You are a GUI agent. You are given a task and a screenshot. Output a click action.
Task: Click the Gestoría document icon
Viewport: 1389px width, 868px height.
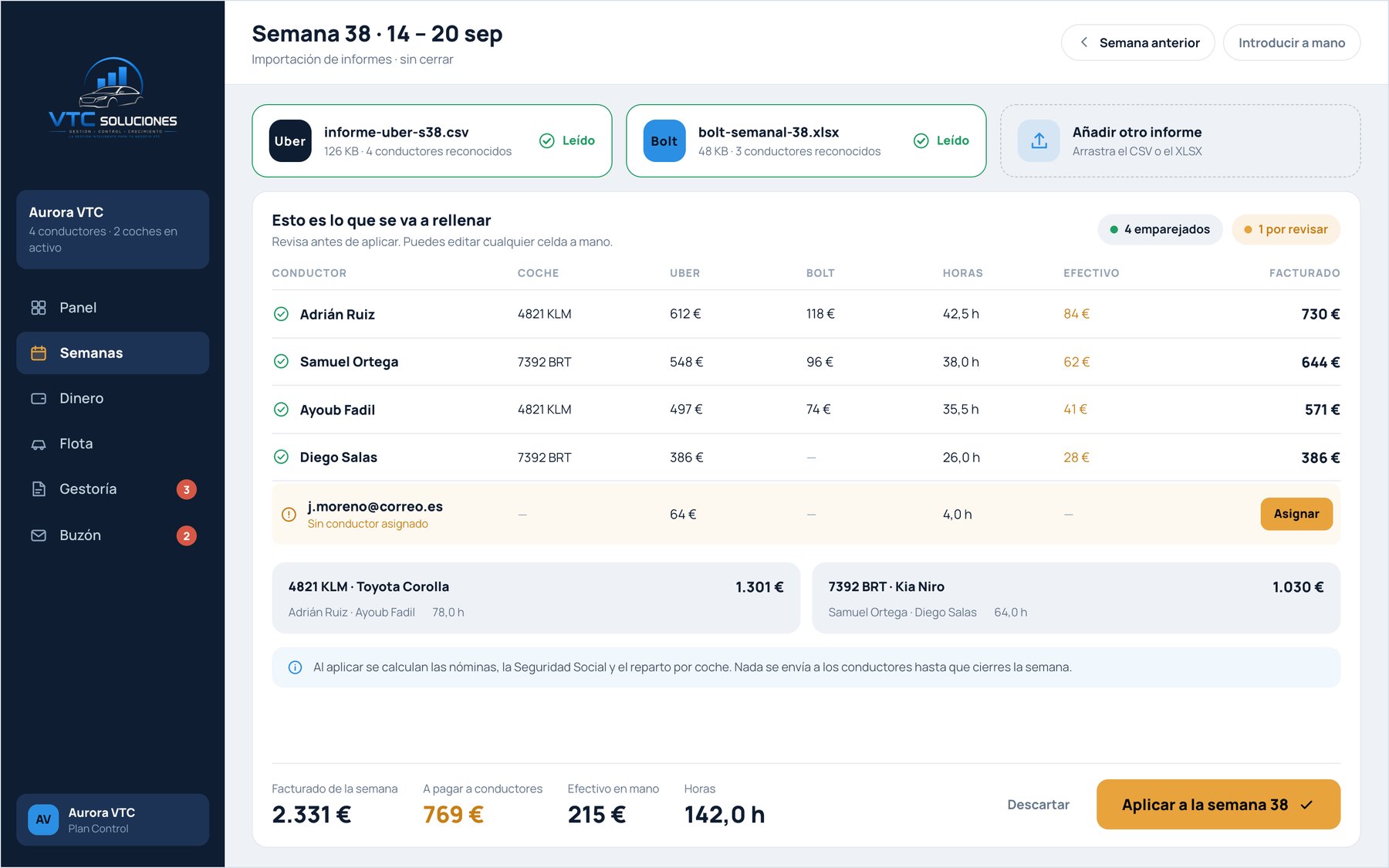pos(39,489)
